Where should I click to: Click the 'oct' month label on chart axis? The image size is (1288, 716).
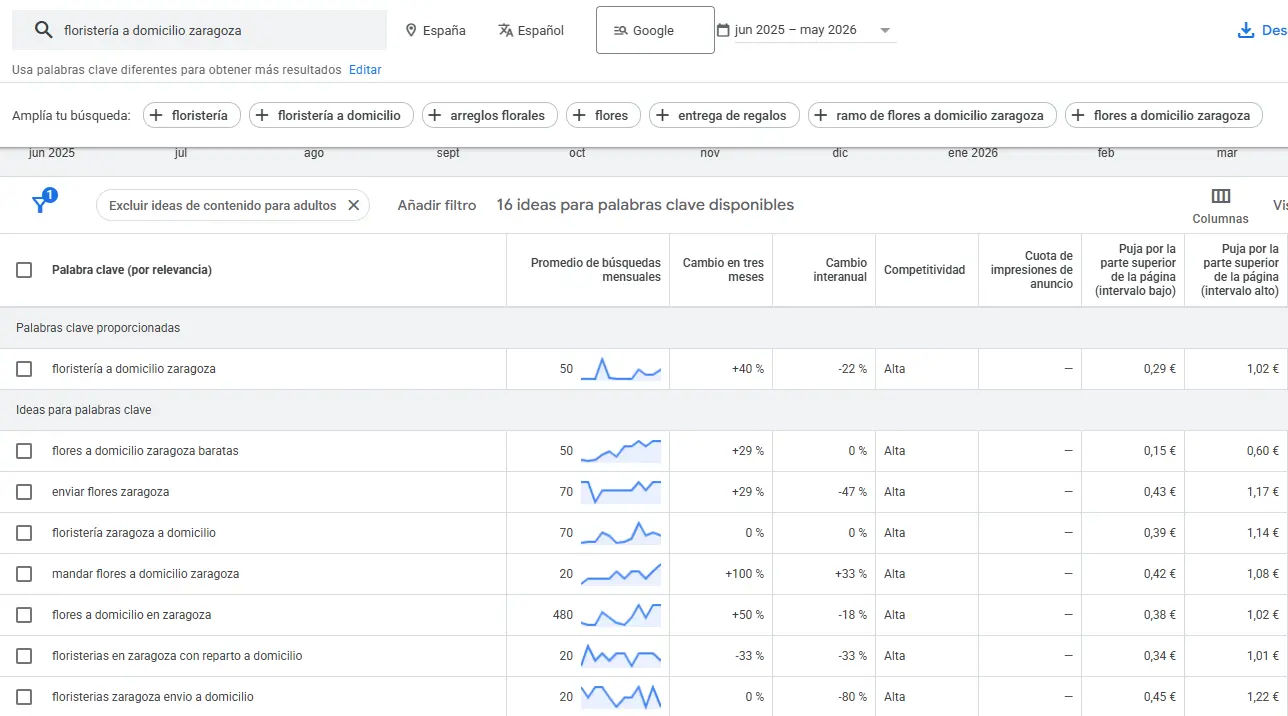coord(577,153)
